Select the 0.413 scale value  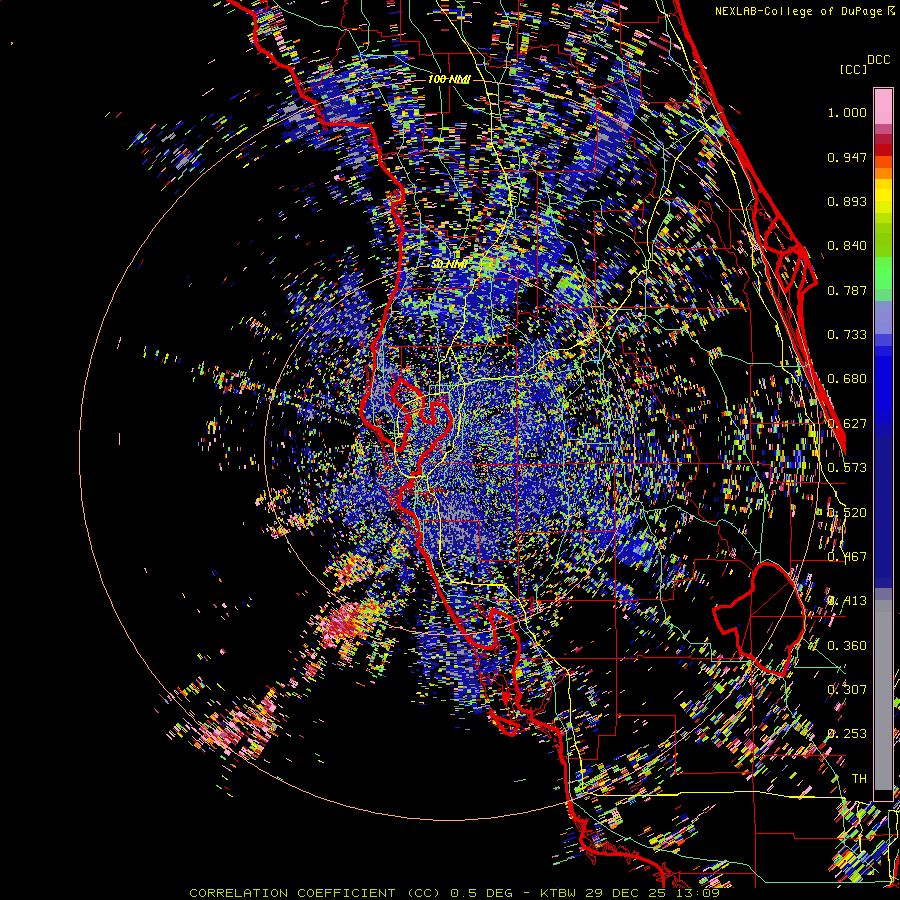847,601
